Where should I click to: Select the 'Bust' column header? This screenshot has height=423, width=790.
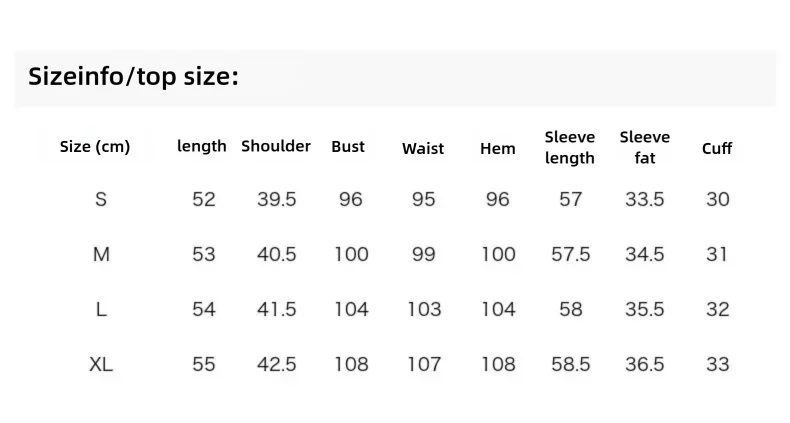point(348,147)
